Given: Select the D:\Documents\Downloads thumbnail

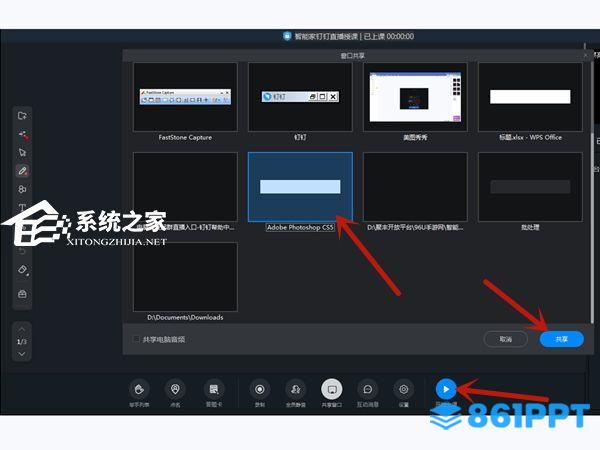Looking at the screenshot, I should pyautogui.click(x=185, y=277).
